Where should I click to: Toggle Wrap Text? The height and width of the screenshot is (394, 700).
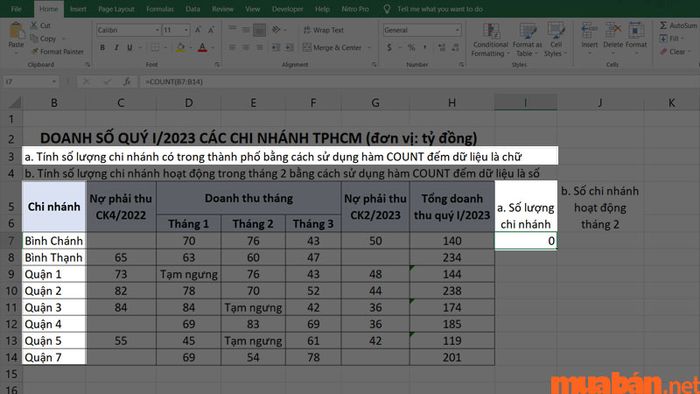[x=324, y=30]
